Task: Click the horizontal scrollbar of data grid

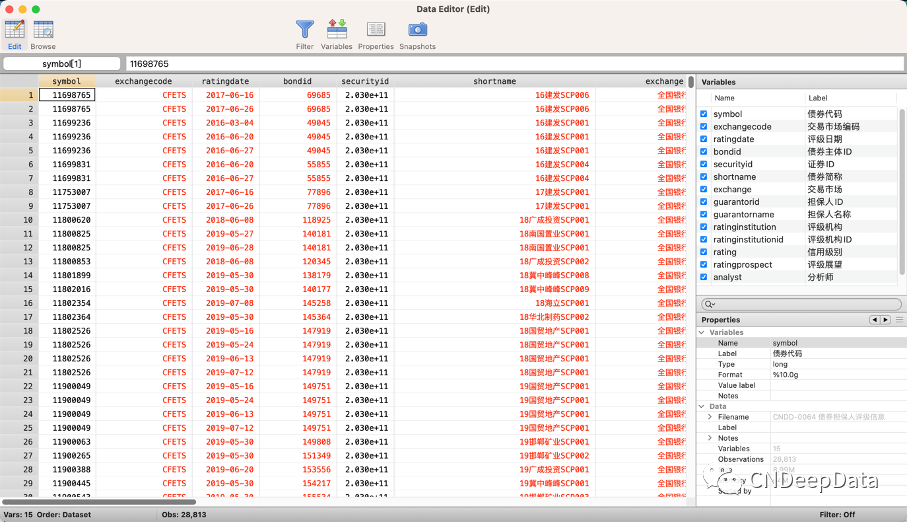Action: coord(99,502)
